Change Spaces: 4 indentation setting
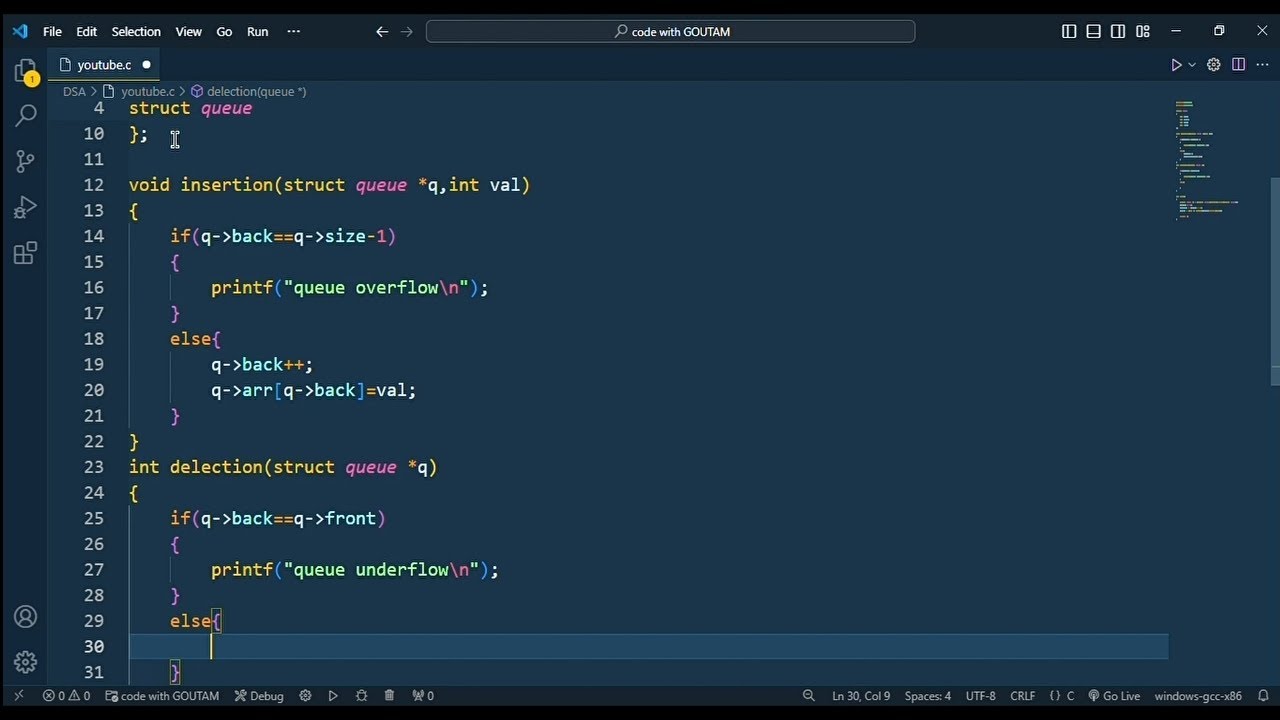 tap(928, 696)
